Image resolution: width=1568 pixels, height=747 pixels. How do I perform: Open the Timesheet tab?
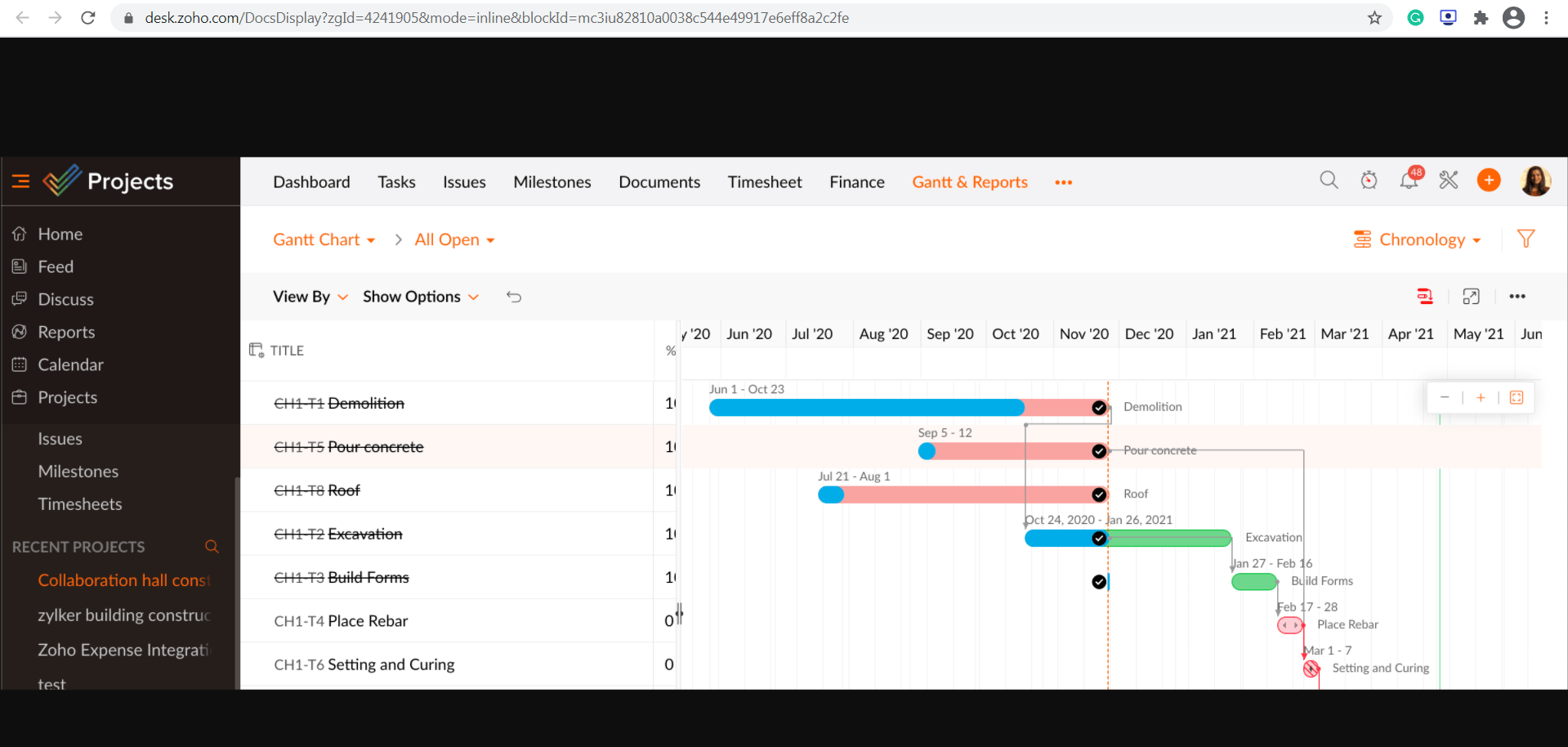point(765,182)
